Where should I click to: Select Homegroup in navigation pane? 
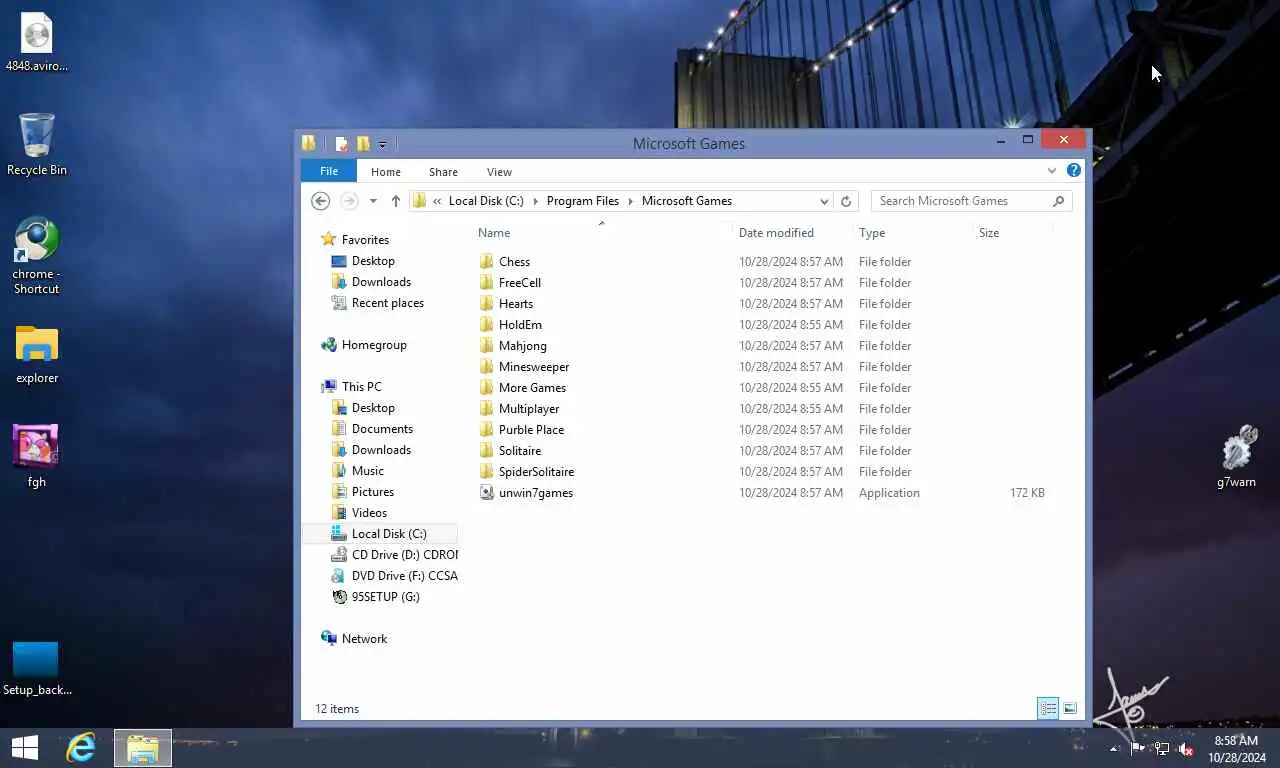(374, 345)
